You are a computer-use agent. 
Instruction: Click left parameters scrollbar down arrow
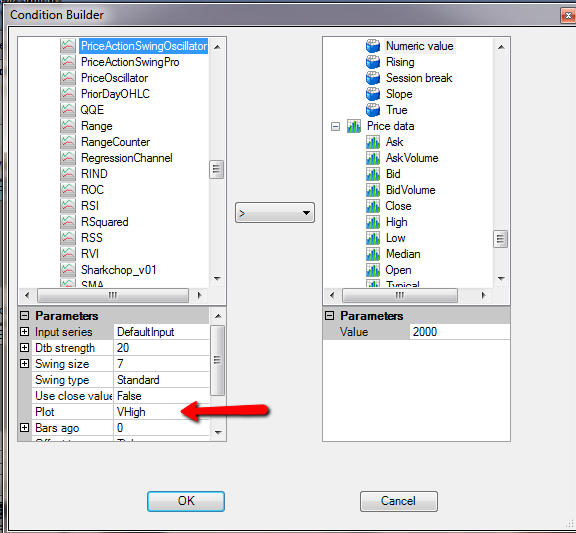[x=218, y=432]
